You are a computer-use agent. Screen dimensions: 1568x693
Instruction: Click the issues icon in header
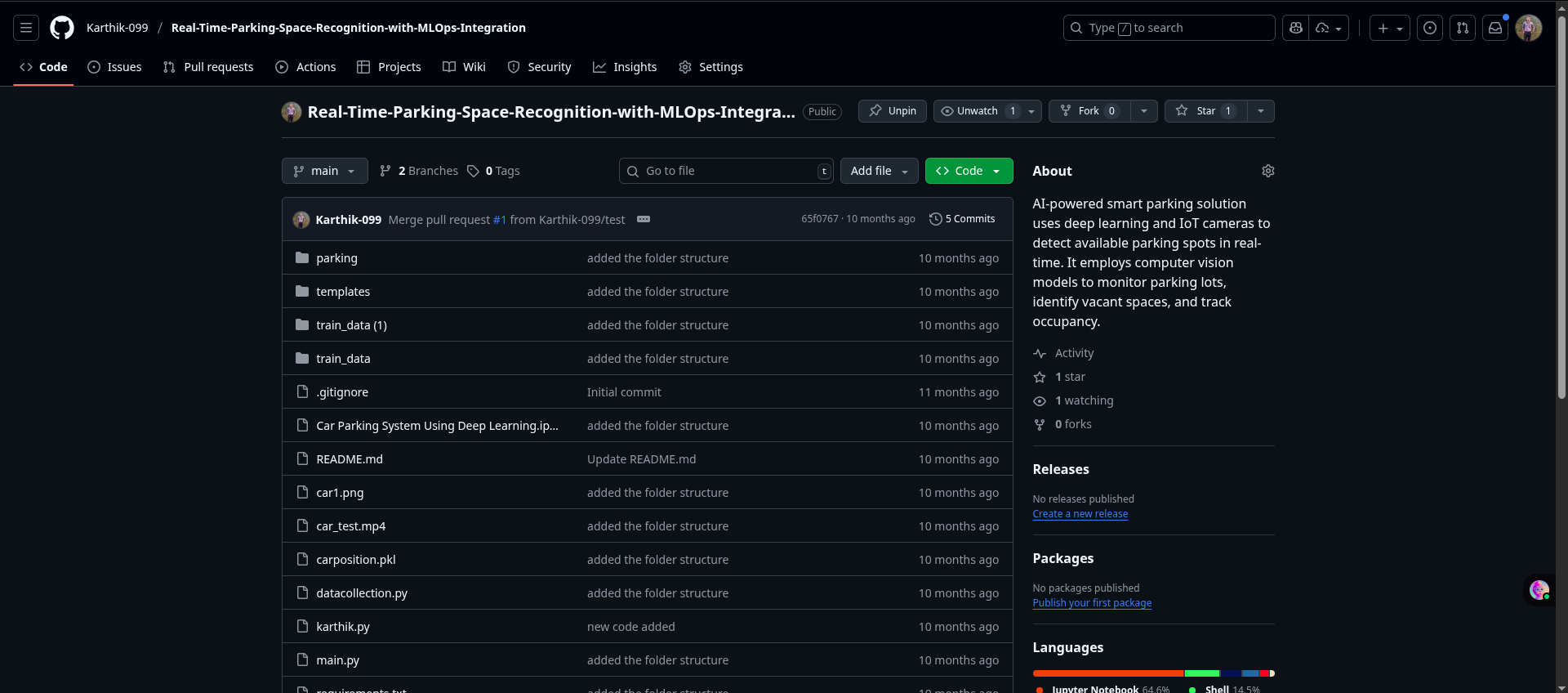point(1430,28)
